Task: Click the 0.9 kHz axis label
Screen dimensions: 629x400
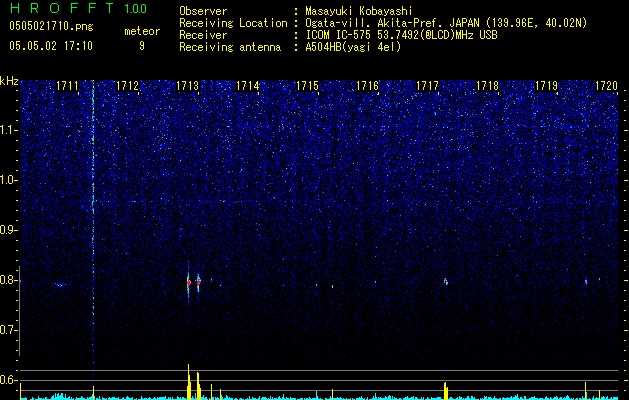Action: [x=8, y=230]
